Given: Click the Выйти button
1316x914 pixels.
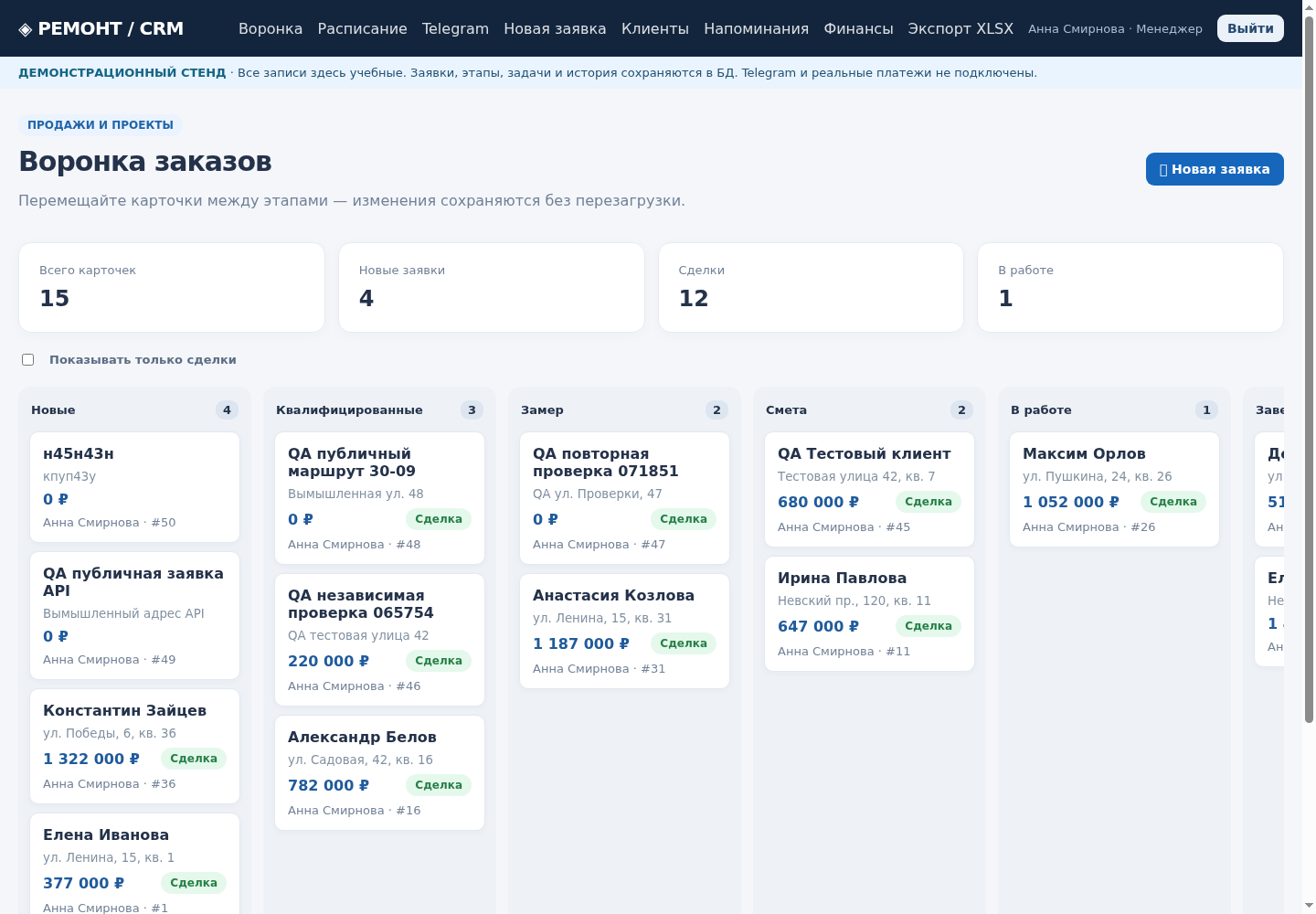Looking at the screenshot, I should pos(1250,28).
